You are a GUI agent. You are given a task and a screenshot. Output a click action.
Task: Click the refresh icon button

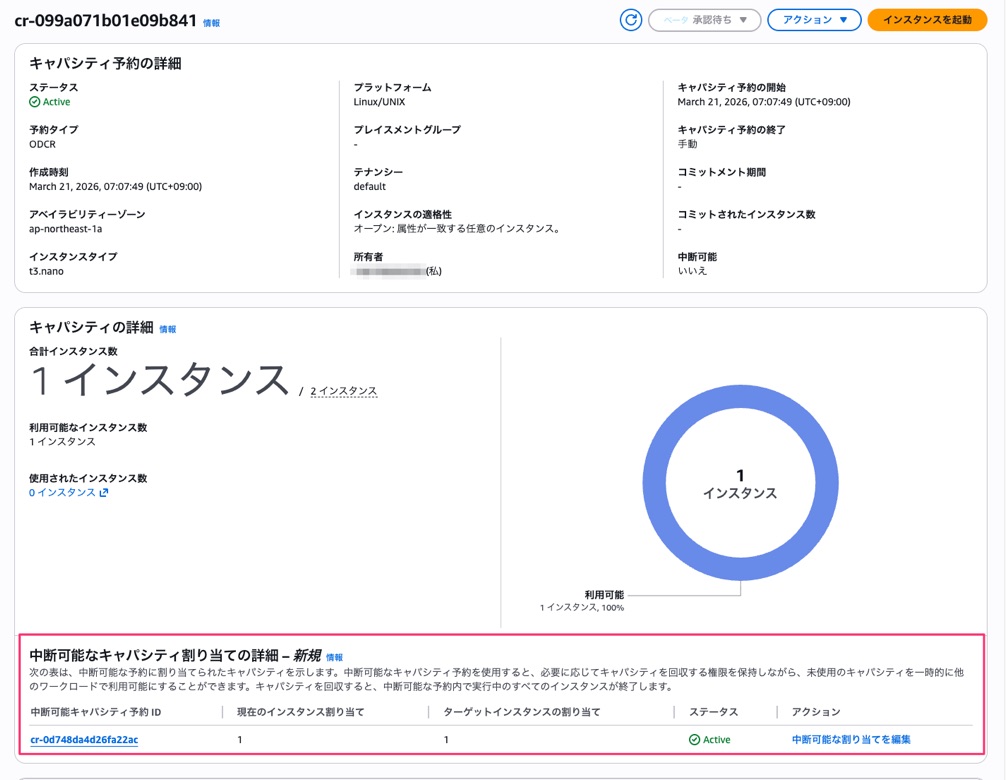(x=630, y=20)
